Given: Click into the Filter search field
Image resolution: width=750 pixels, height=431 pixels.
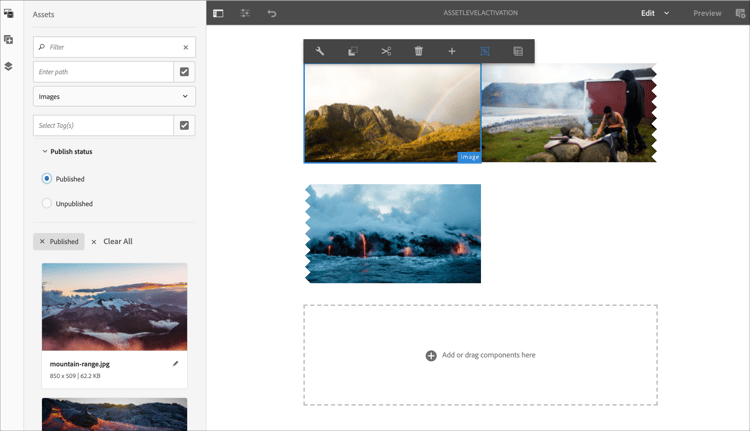Looking at the screenshot, I should (x=114, y=47).
